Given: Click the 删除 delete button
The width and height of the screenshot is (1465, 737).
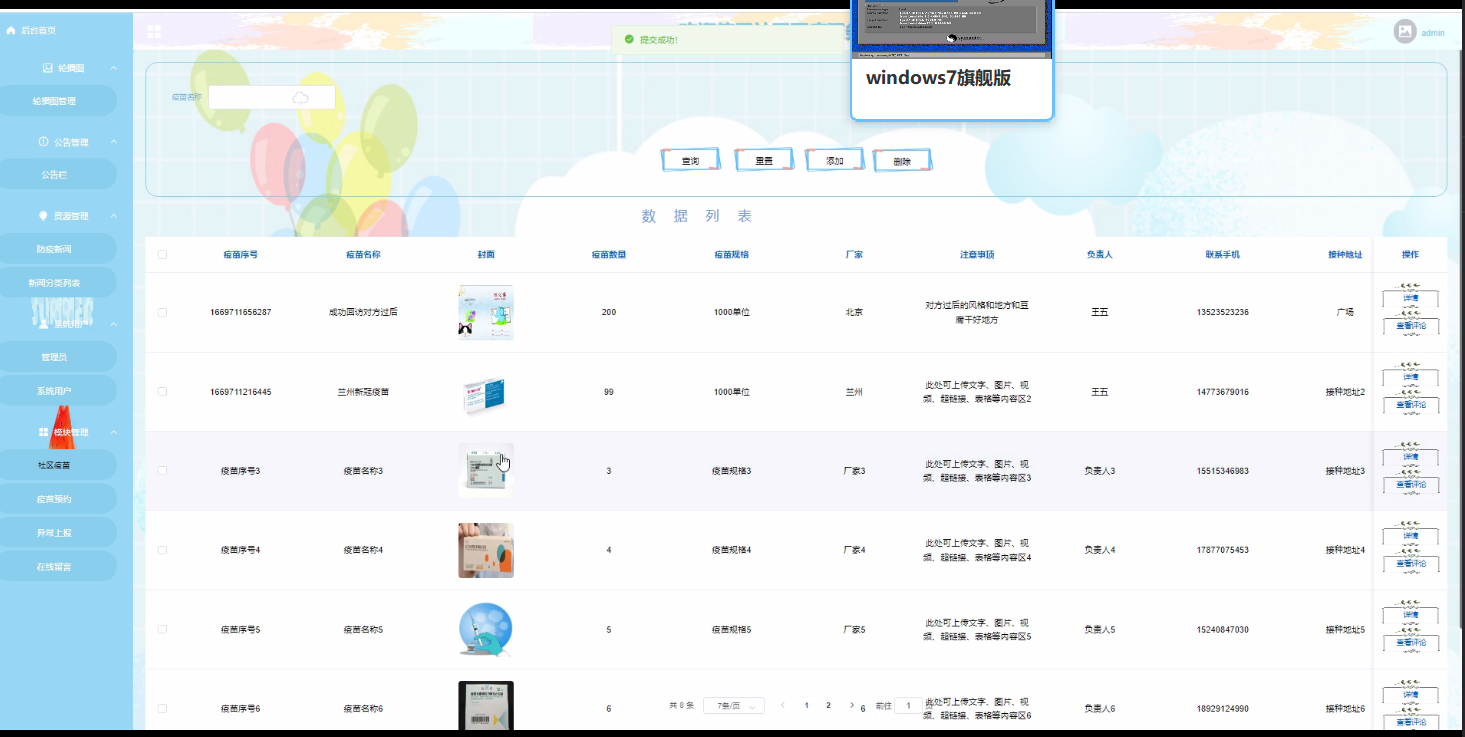Looking at the screenshot, I should coord(902,160).
